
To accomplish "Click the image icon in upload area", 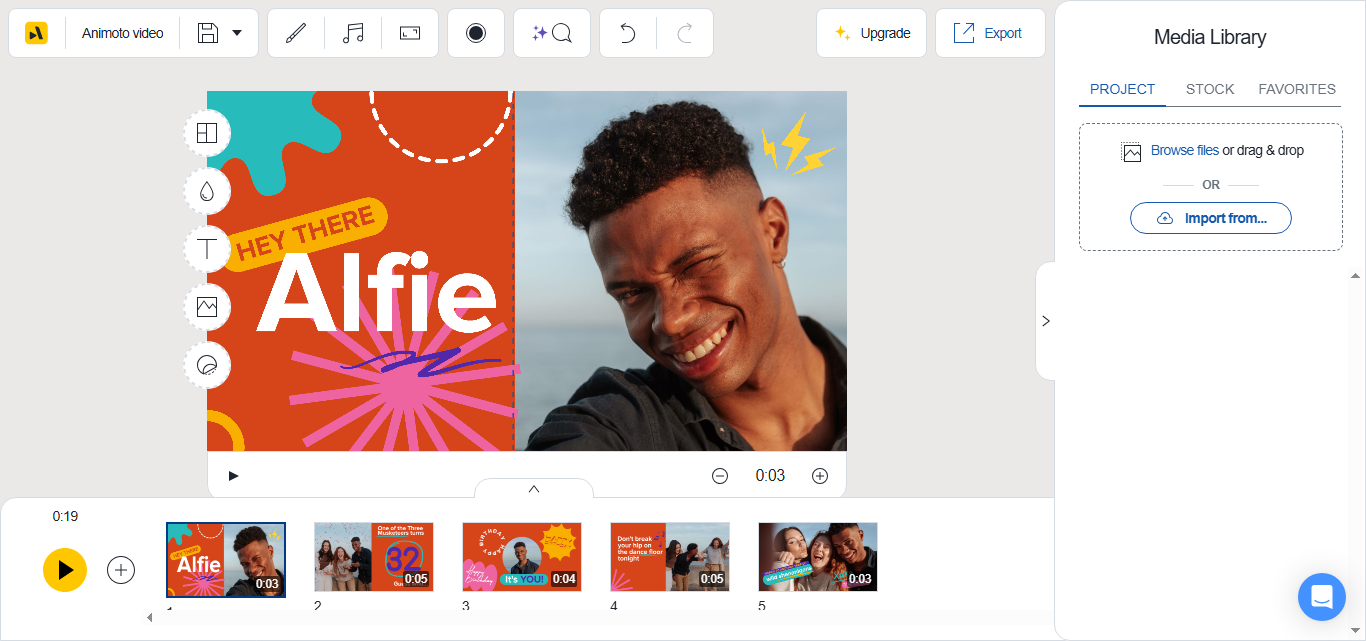I will coord(1131,152).
